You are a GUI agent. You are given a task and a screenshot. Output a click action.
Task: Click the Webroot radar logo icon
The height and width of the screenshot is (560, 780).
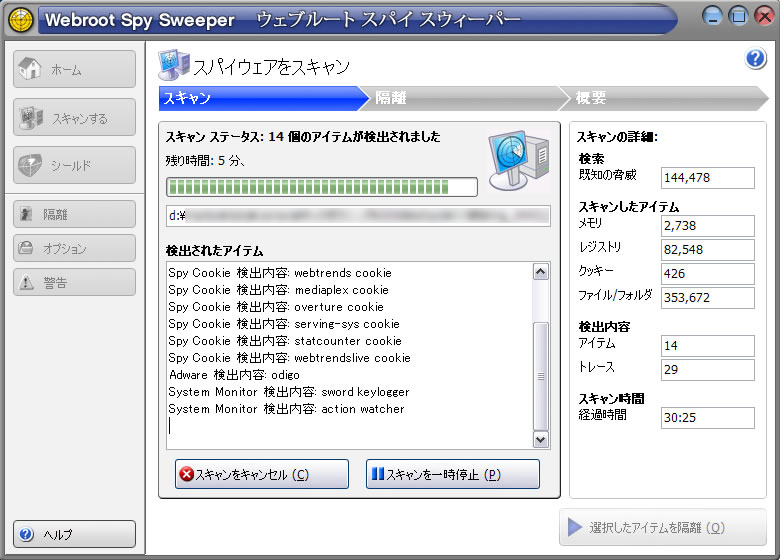20,20
